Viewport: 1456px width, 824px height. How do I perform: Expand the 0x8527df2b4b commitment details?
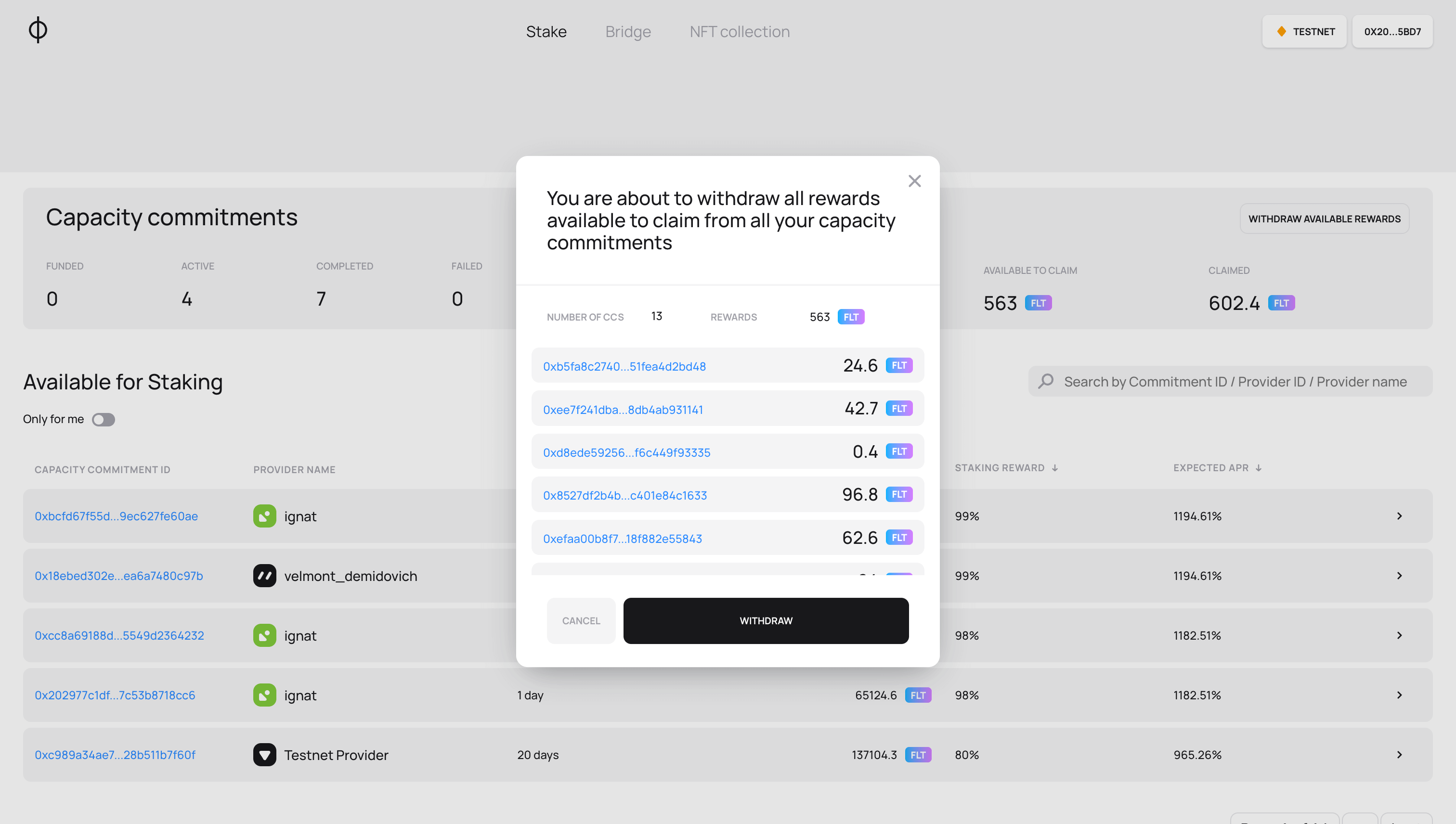point(625,495)
